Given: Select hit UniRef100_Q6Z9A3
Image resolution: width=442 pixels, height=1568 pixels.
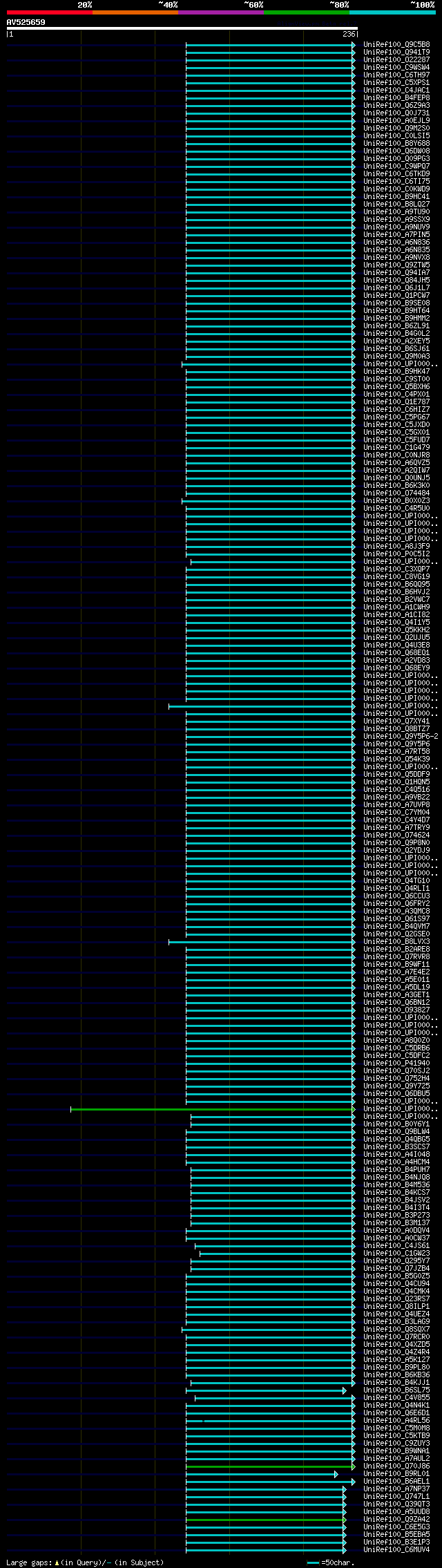Looking at the screenshot, I should (x=396, y=106).
